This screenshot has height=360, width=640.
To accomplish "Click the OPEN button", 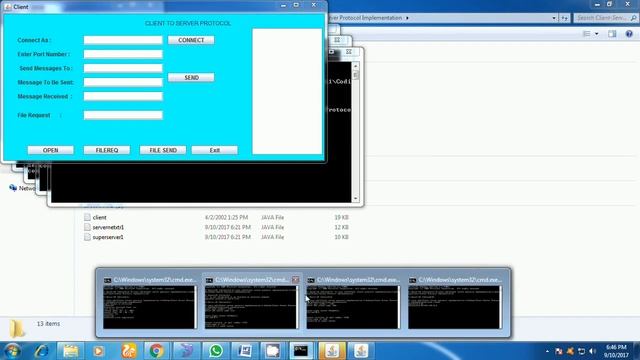I will [51, 150].
